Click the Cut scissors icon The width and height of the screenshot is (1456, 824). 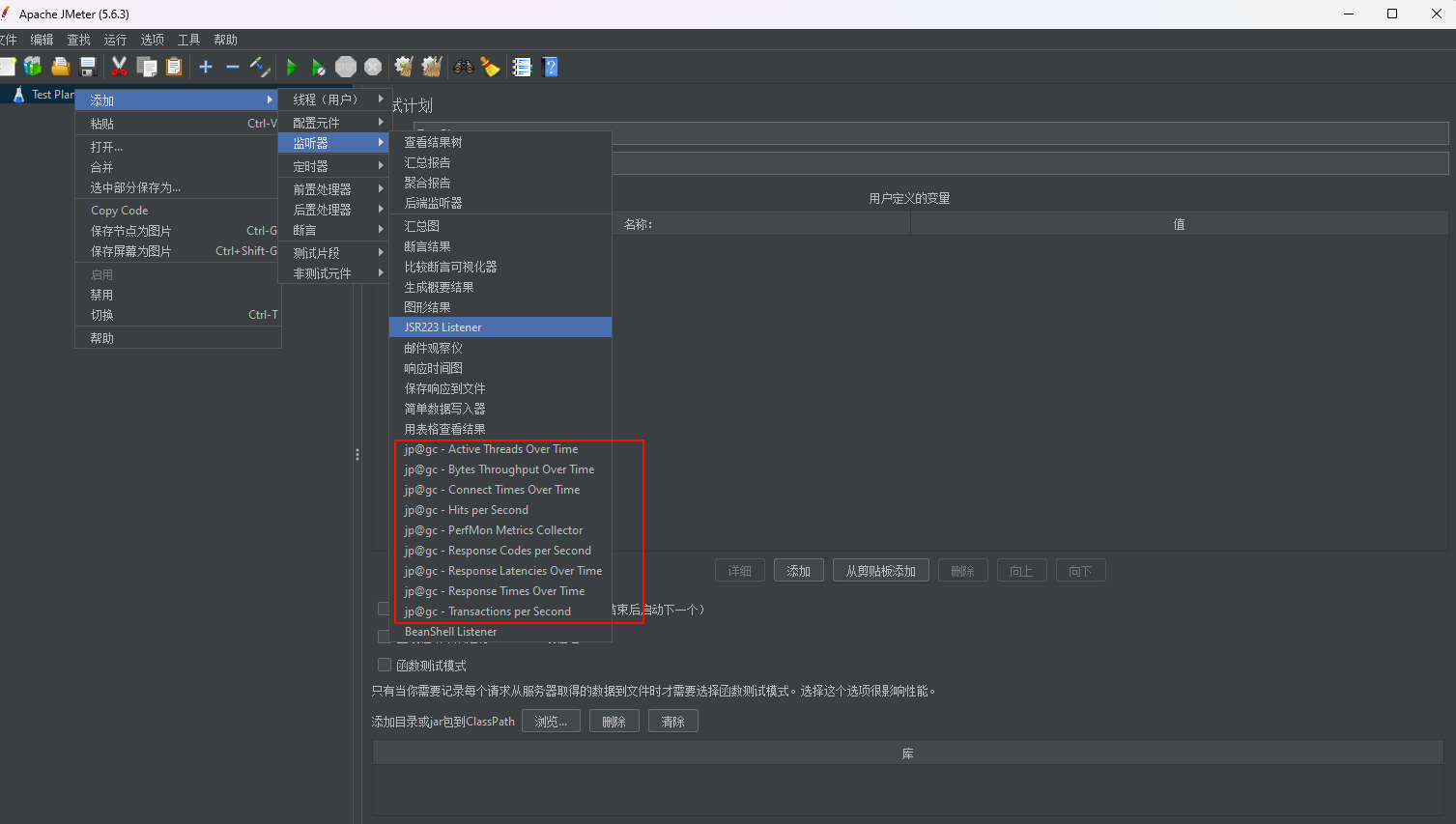click(x=119, y=67)
